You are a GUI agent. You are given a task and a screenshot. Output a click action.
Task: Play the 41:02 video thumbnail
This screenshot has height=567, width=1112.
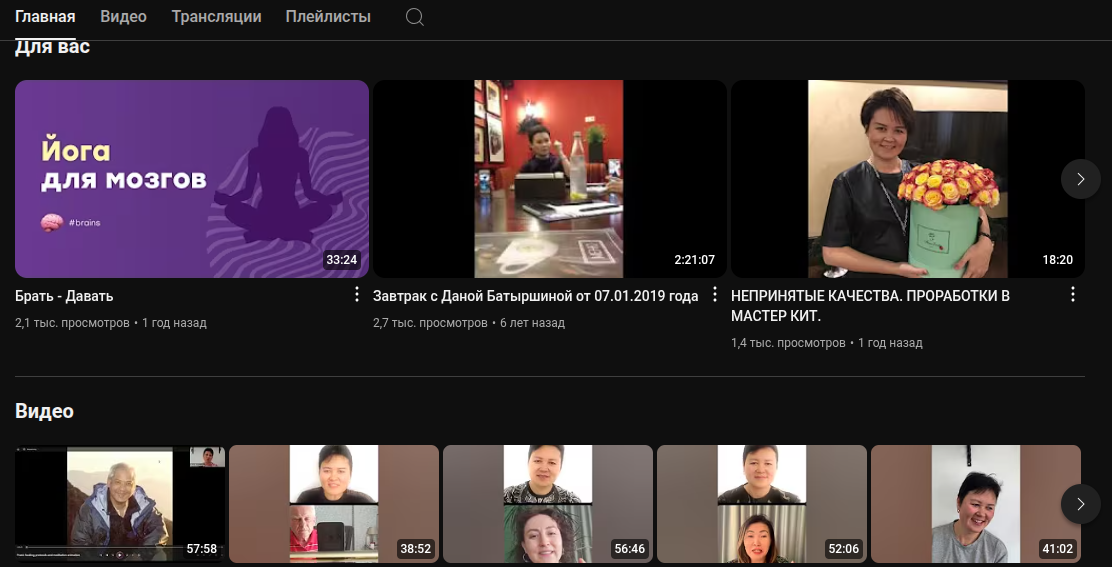click(x=976, y=504)
